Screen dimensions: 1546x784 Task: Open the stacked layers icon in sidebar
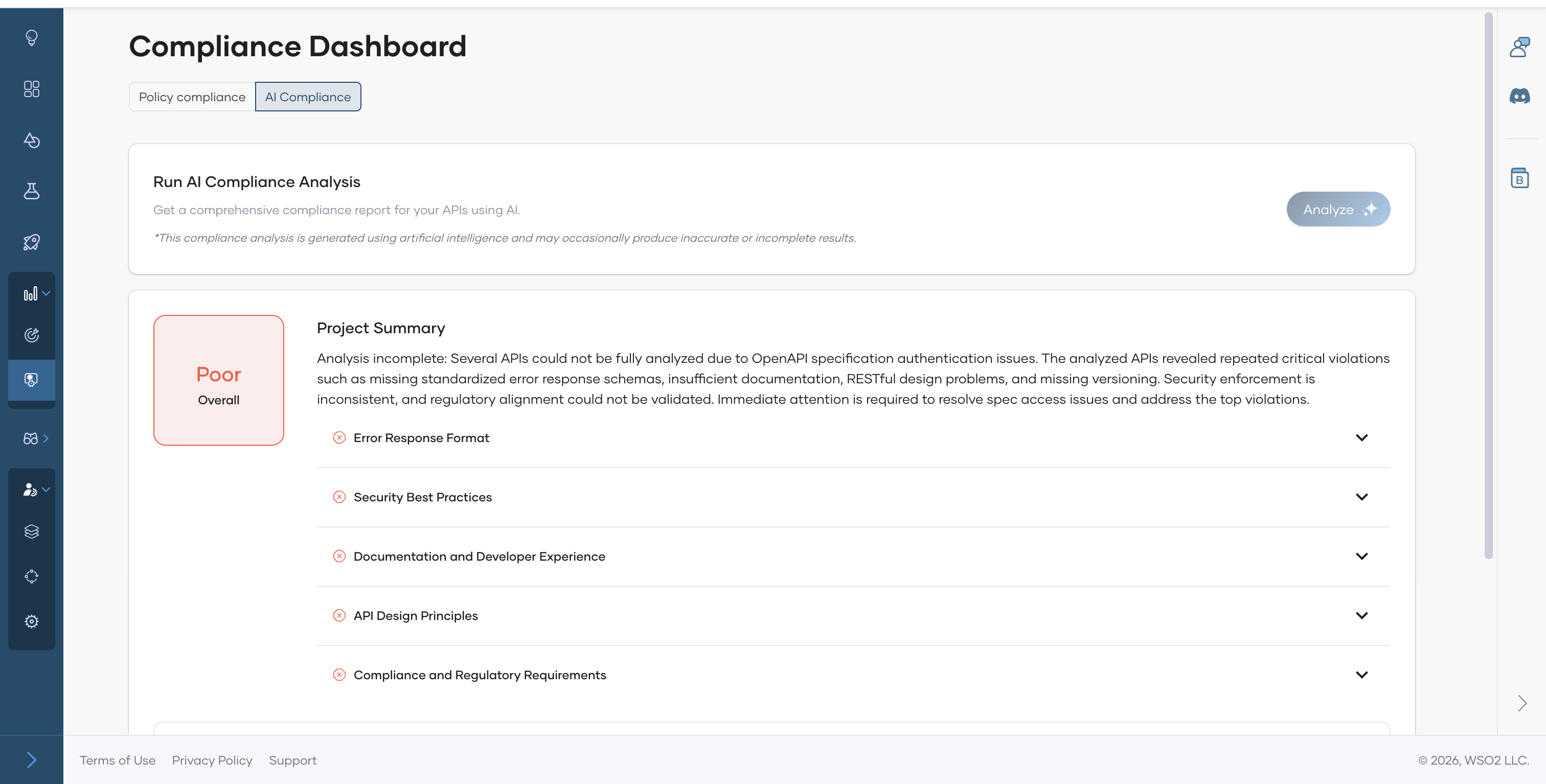tap(31, 532)
